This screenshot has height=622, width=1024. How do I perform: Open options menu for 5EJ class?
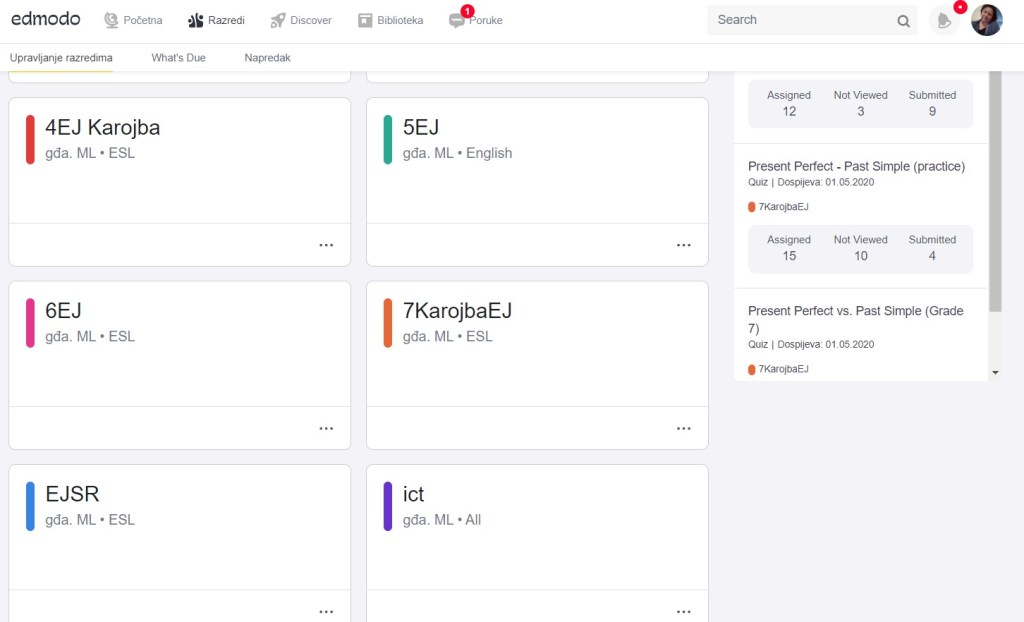tap(684, 245)
